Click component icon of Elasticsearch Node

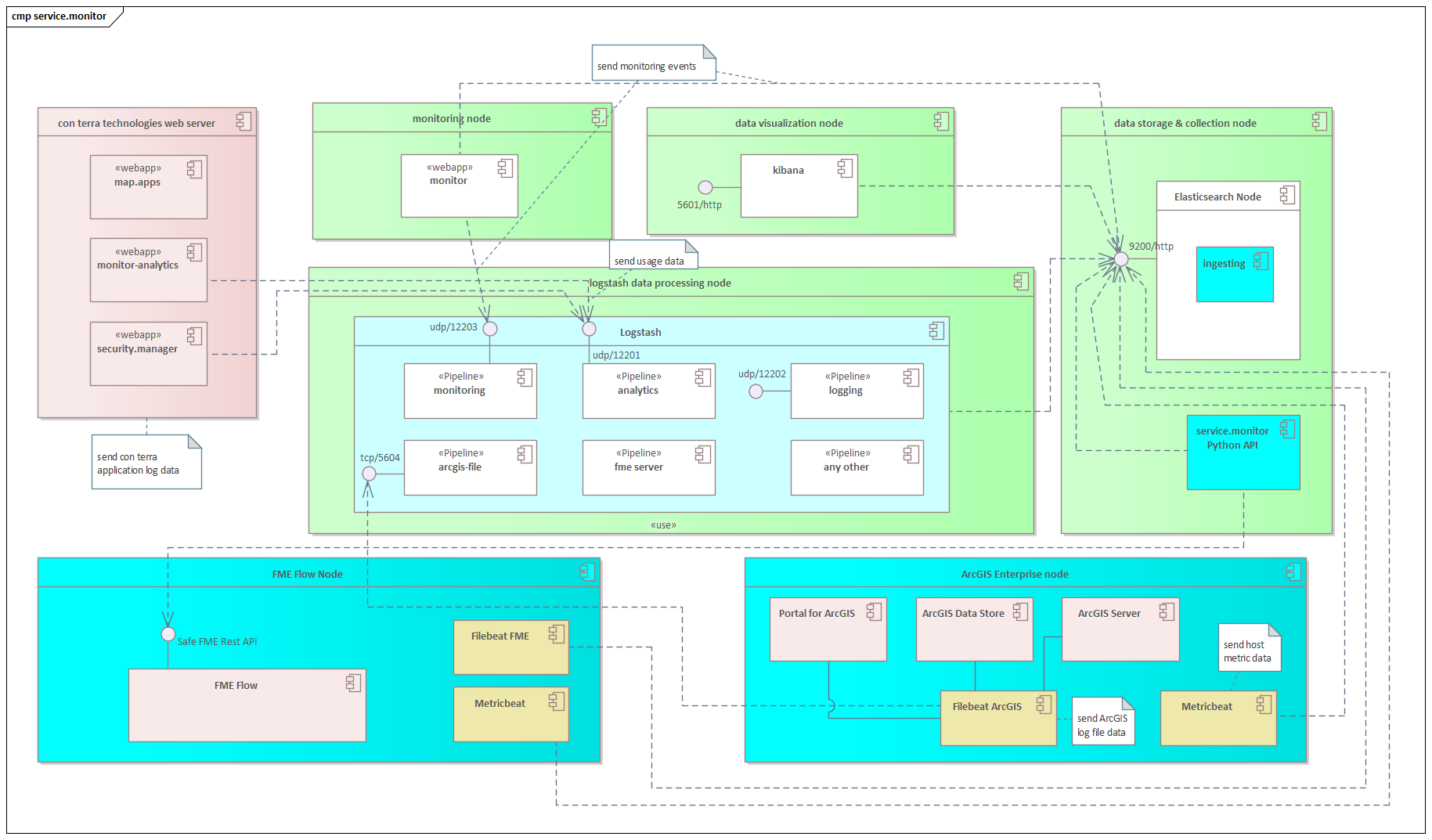[x=1287, y=195]
